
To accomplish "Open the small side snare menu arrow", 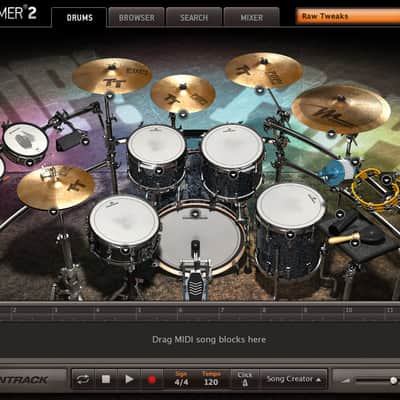I will [30, 163].
